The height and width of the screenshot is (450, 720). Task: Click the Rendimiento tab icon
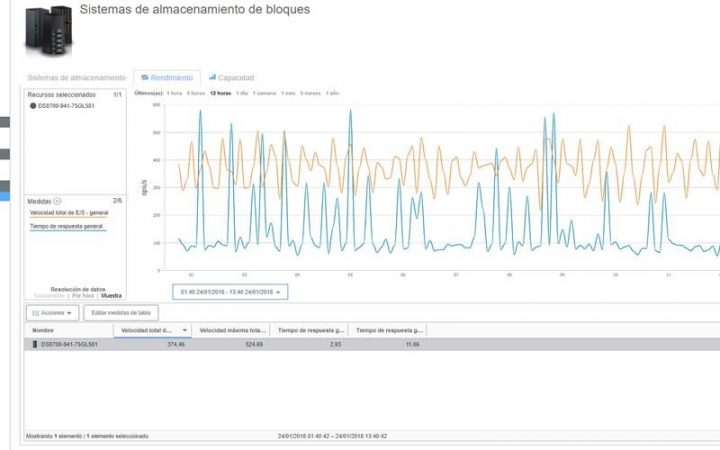point(145,77)
